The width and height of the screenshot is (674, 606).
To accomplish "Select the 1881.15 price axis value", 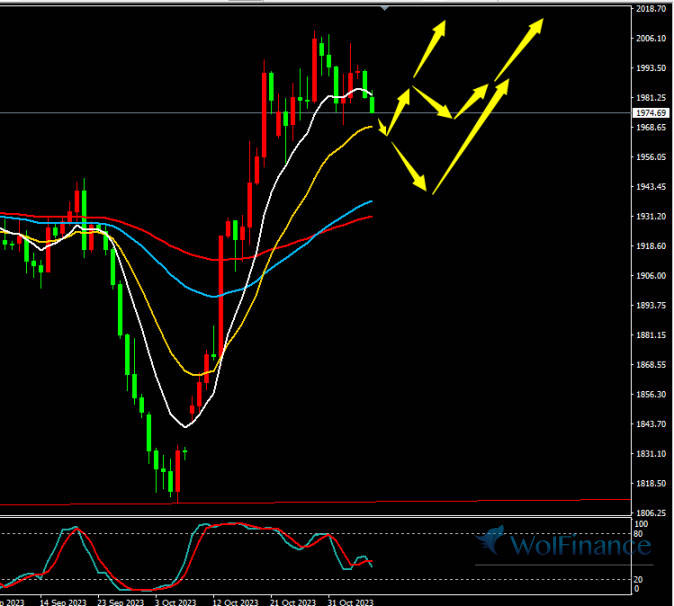I will pos(651,335).
